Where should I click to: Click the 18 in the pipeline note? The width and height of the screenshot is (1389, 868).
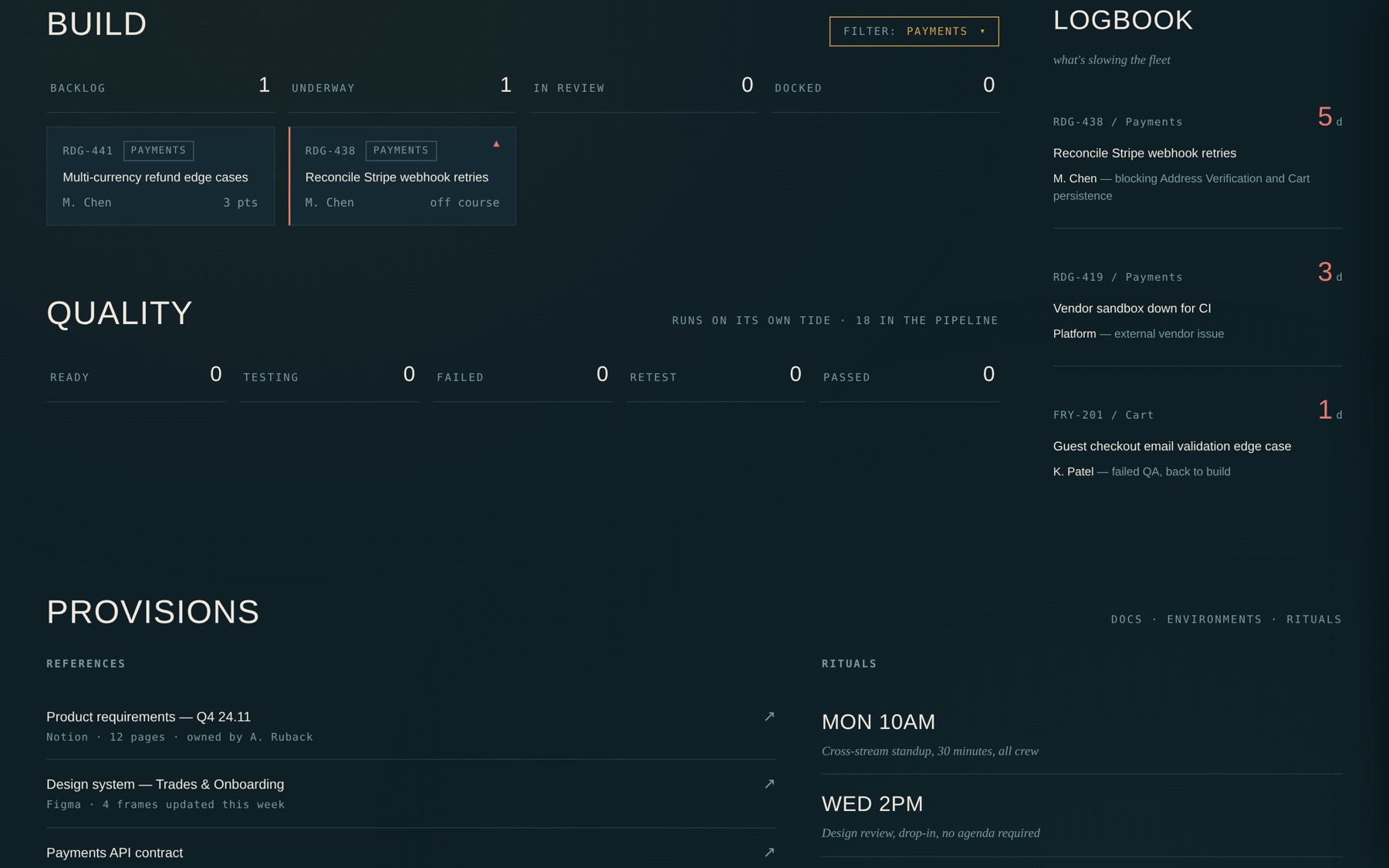[927, 320]
